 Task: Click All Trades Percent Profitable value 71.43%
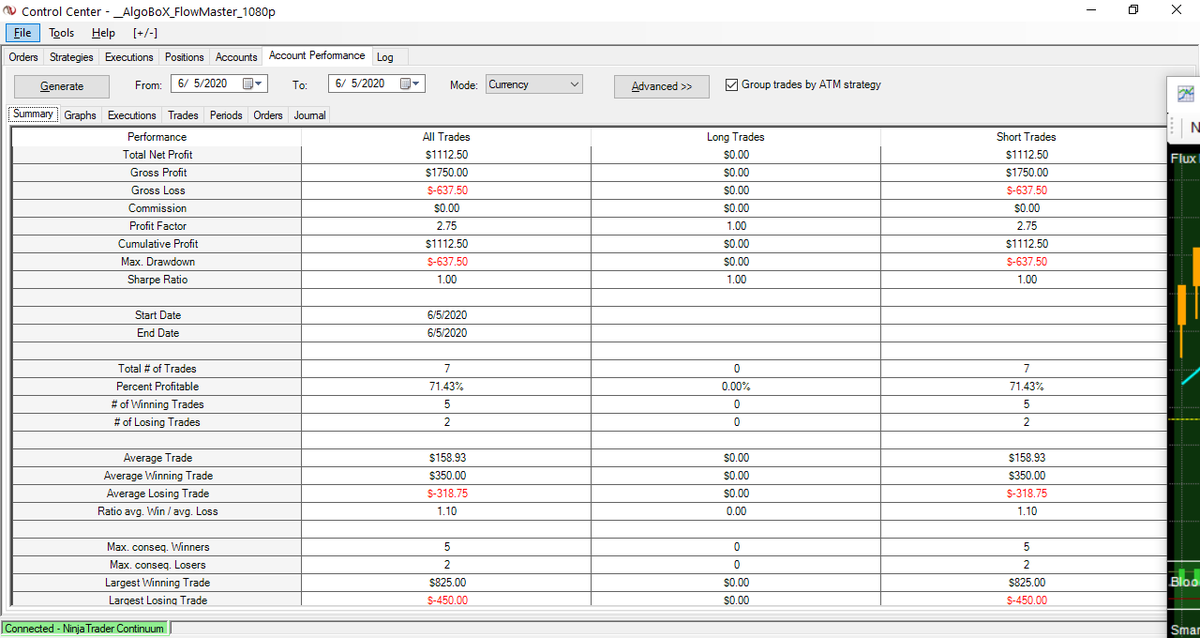pyautogui.click(x=446, y=386)
